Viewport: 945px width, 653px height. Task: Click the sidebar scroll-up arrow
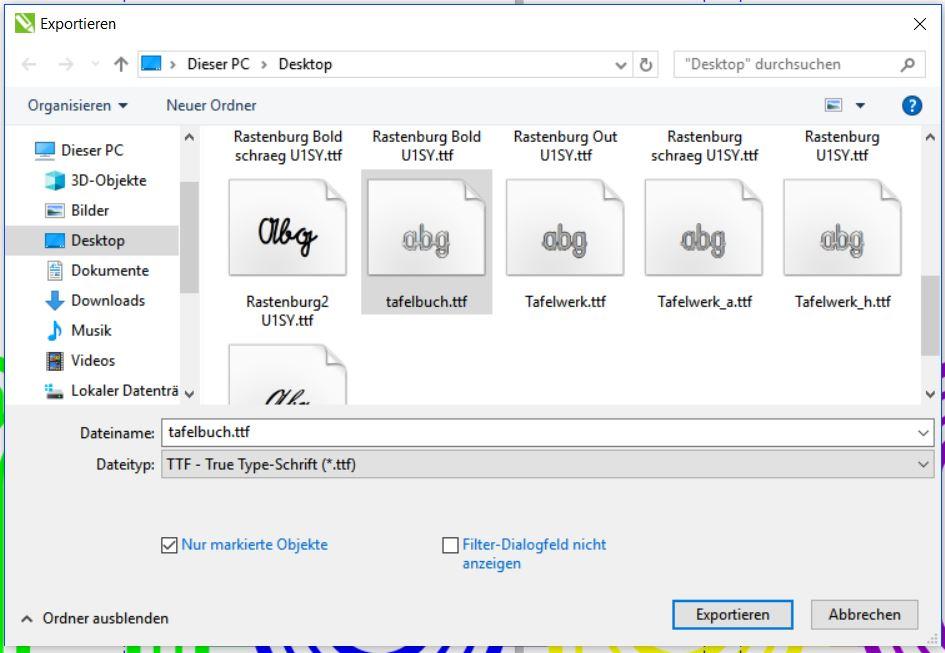click(189, 137)
